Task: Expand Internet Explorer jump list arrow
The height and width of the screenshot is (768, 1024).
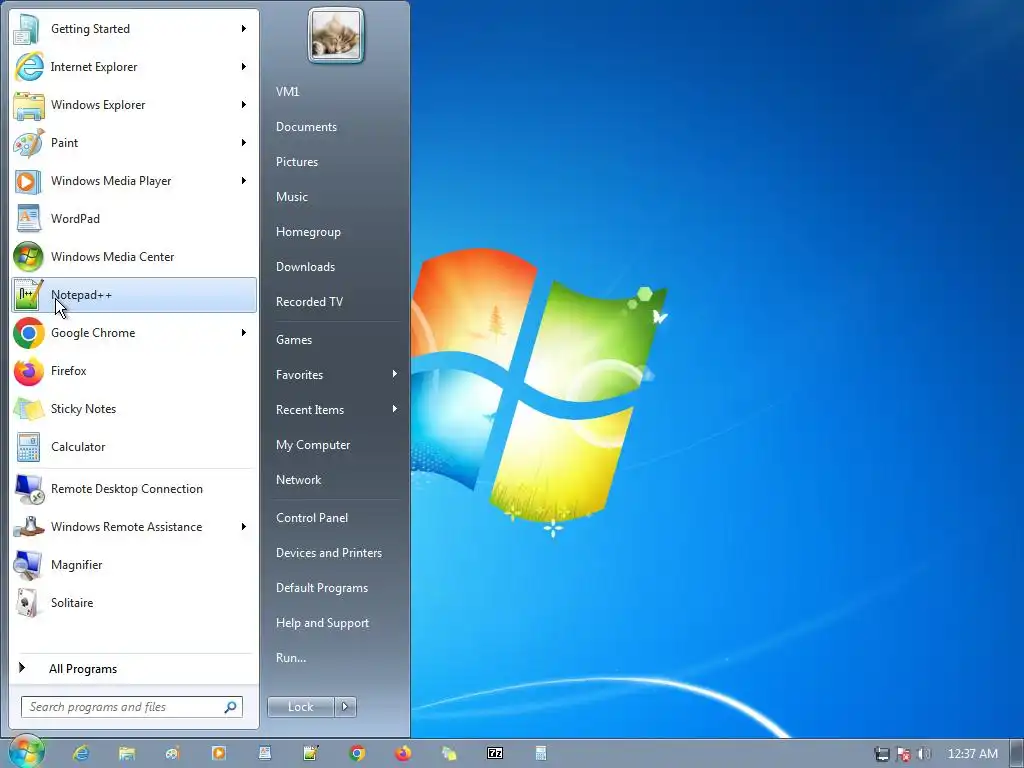Action: (x=244, y=67)
